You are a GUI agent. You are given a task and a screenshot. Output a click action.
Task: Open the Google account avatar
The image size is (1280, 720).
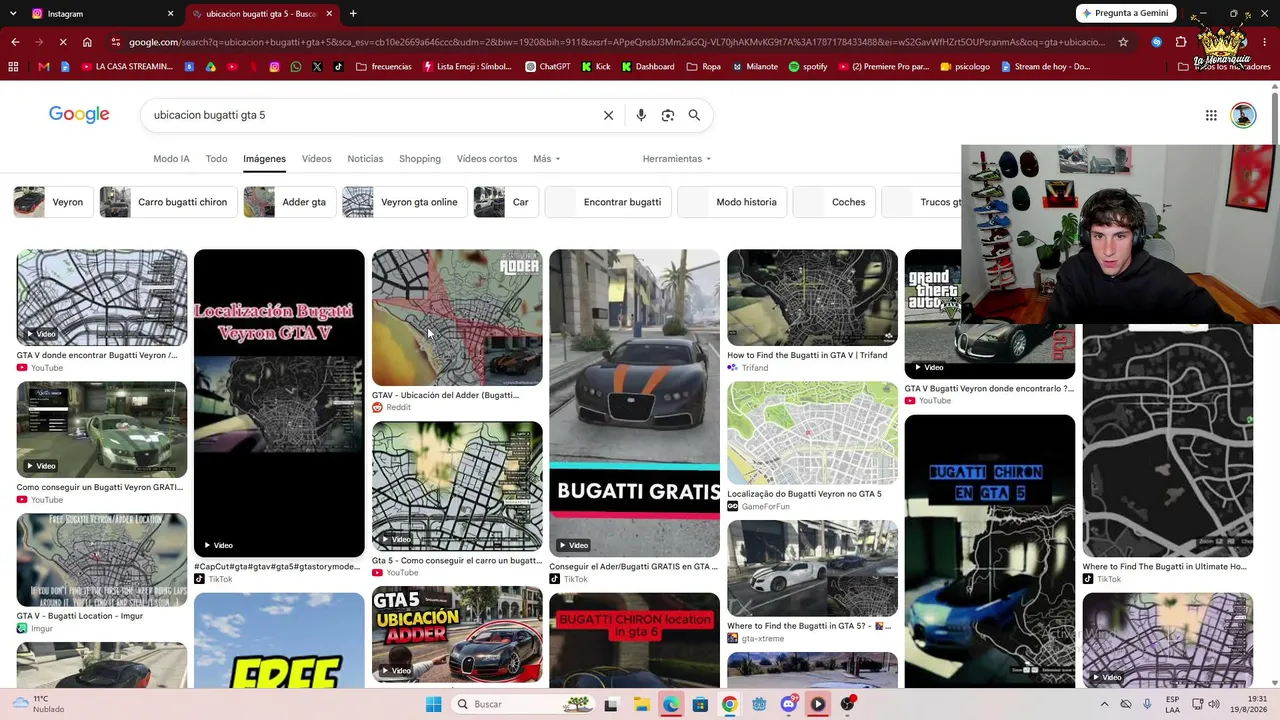[x=1243, y=115]
